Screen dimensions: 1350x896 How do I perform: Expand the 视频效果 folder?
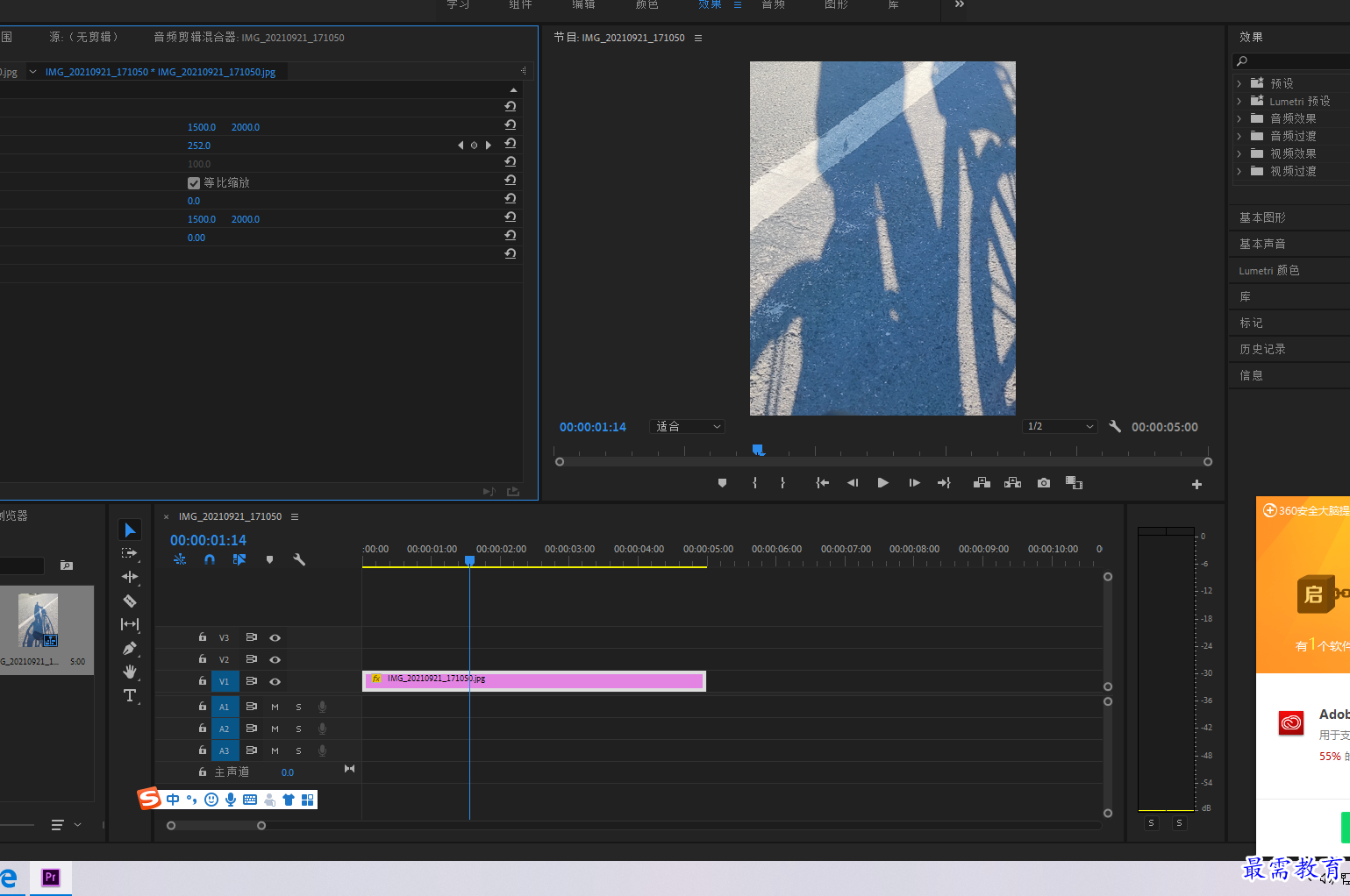pyautogui.click(x=1239, y=153)
